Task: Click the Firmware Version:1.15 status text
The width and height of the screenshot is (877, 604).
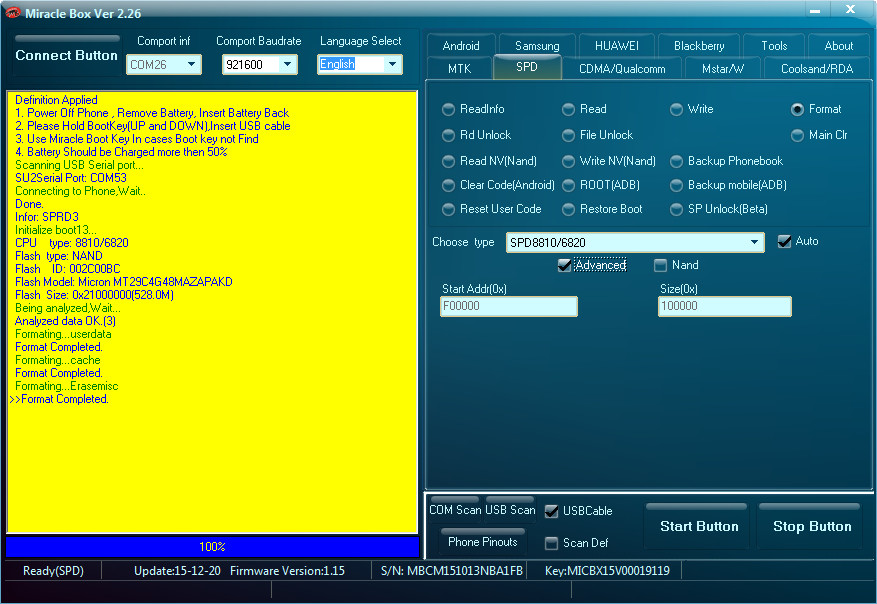Action: pyautogui.click(x=287, y=571)
